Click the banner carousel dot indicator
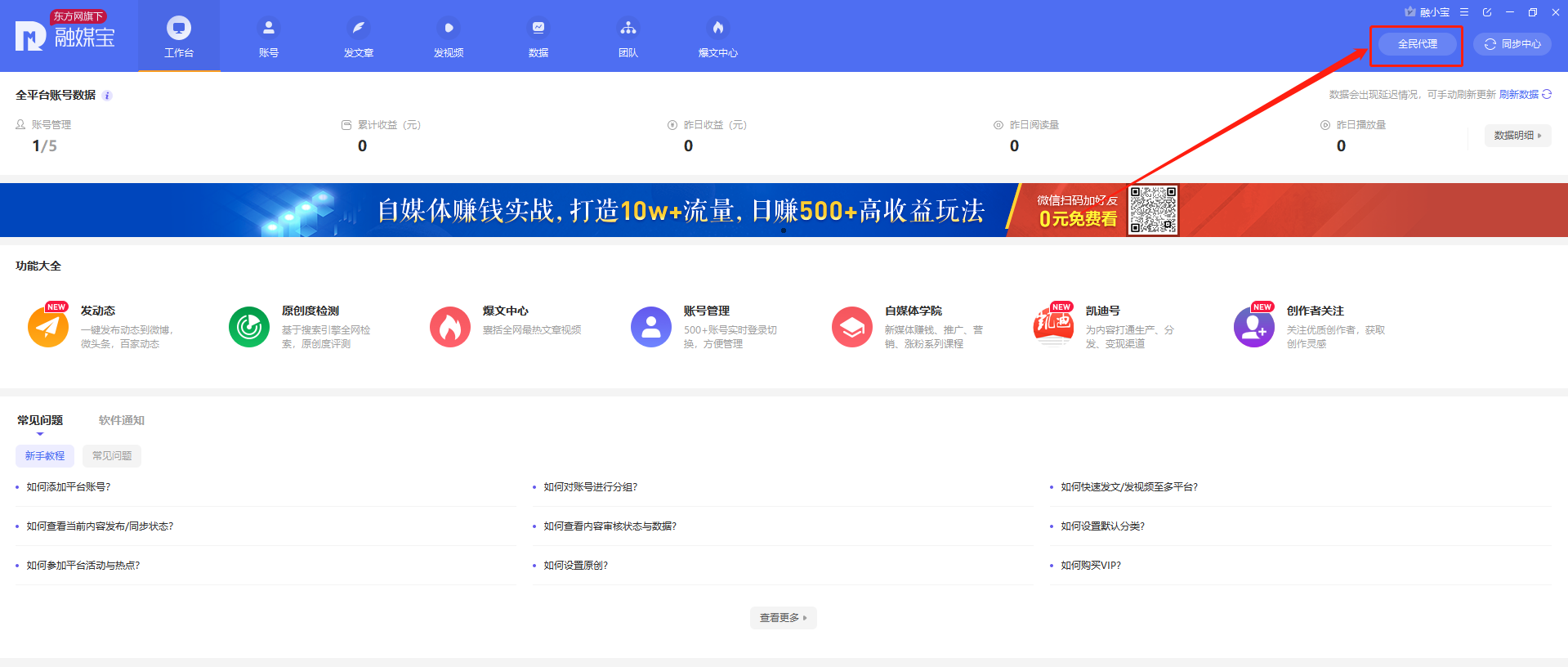 click(784, 231)
